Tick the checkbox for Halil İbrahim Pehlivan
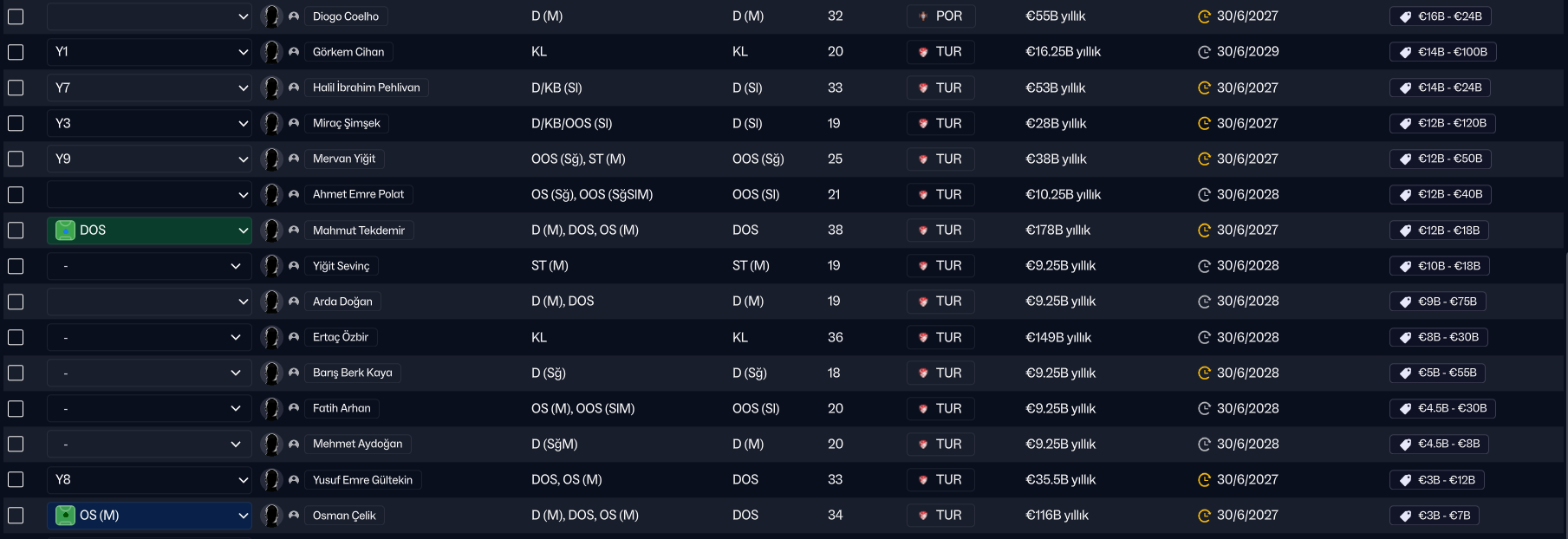Viewport: 1568px width, 539px height. (x=16, y=88)
